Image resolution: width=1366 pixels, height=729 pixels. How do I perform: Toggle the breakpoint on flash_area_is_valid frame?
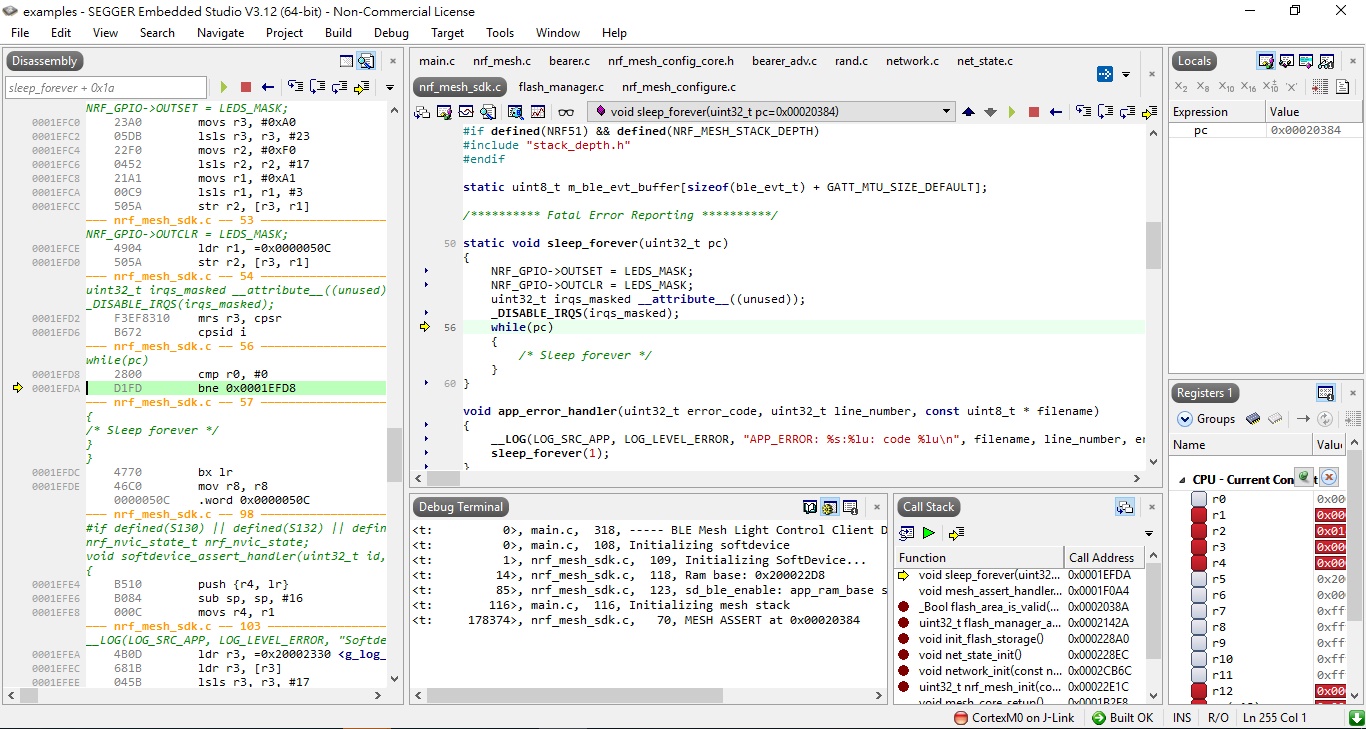[904, 607]
